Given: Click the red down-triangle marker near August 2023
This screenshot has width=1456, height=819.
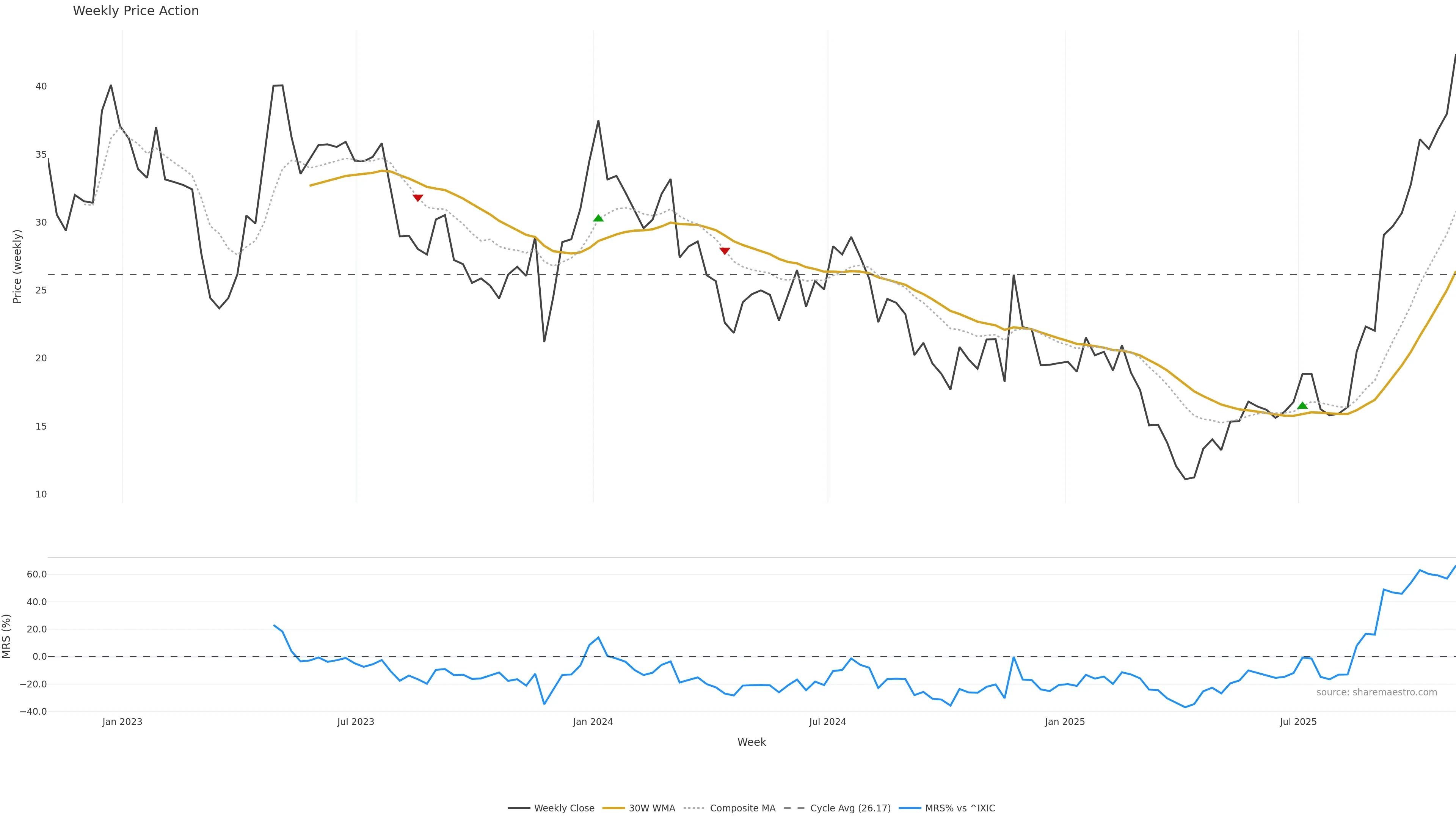Looking at the screenshot, I should [x=418, y=198].
